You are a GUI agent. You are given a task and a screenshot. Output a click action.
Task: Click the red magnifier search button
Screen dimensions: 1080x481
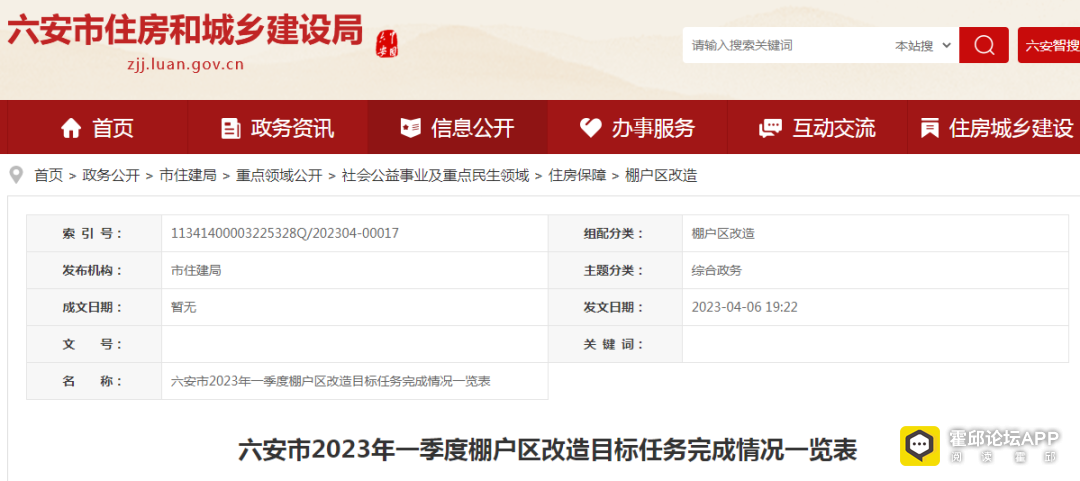click(x=984, y=45)
